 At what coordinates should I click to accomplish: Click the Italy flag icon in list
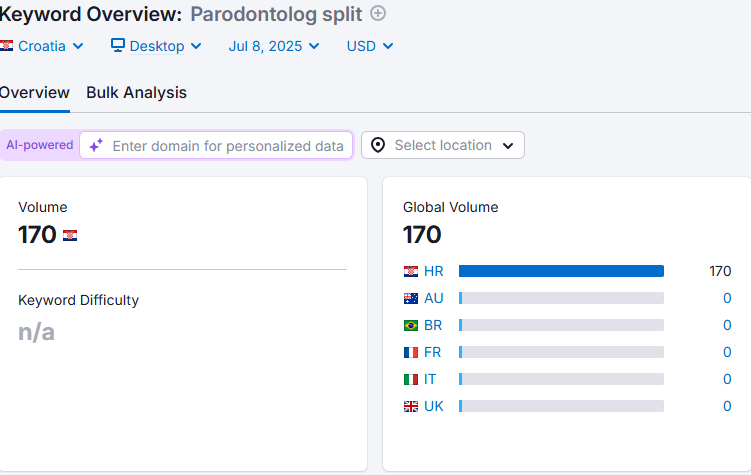click(411, 379)
